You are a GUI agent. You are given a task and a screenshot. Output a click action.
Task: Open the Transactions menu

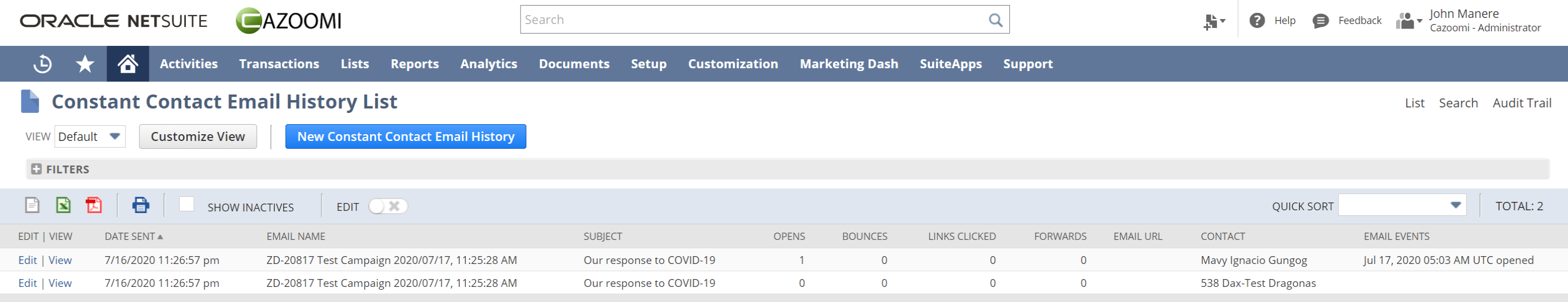coord(279,64)
